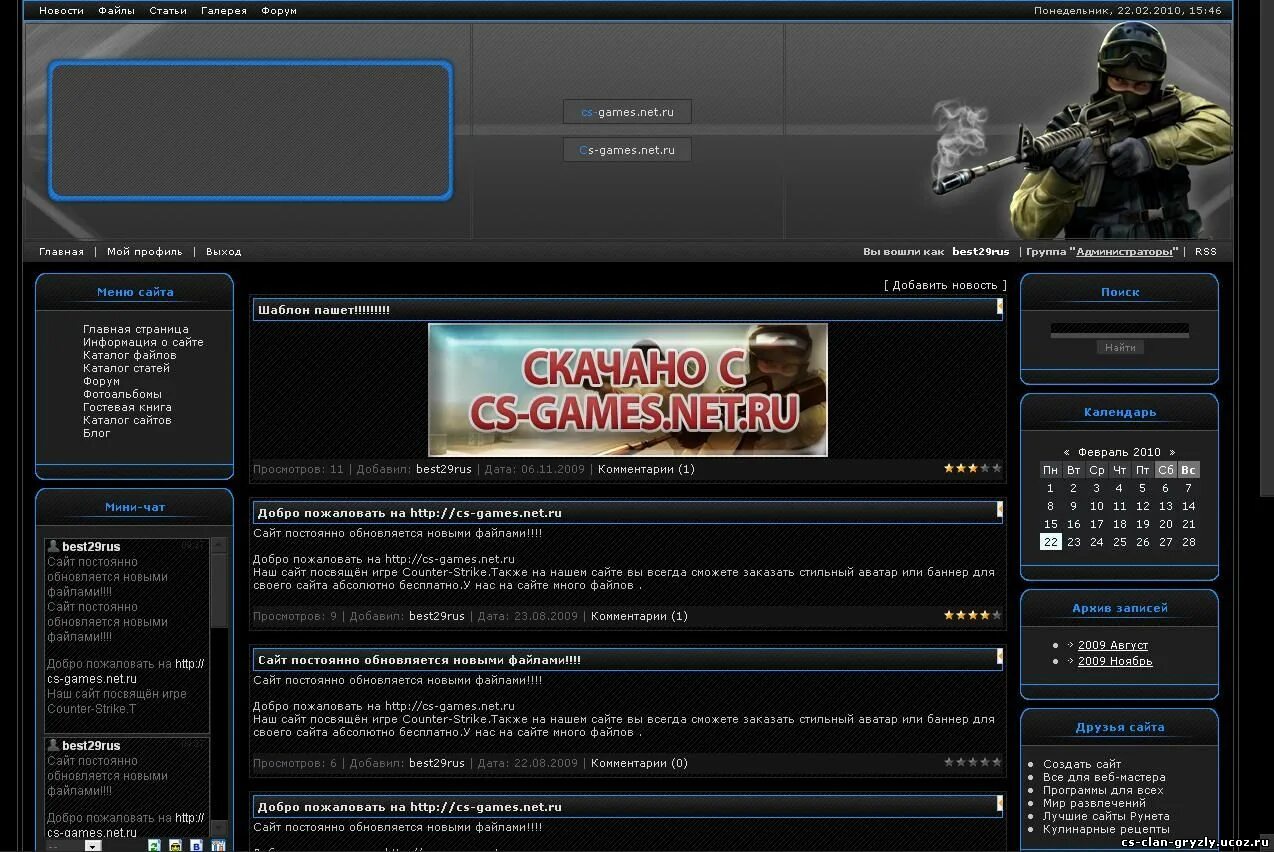The height and width of the screenshot is (852, 1274).
Task: Go to previous month « in calendar
Action: pos(1066,452)
